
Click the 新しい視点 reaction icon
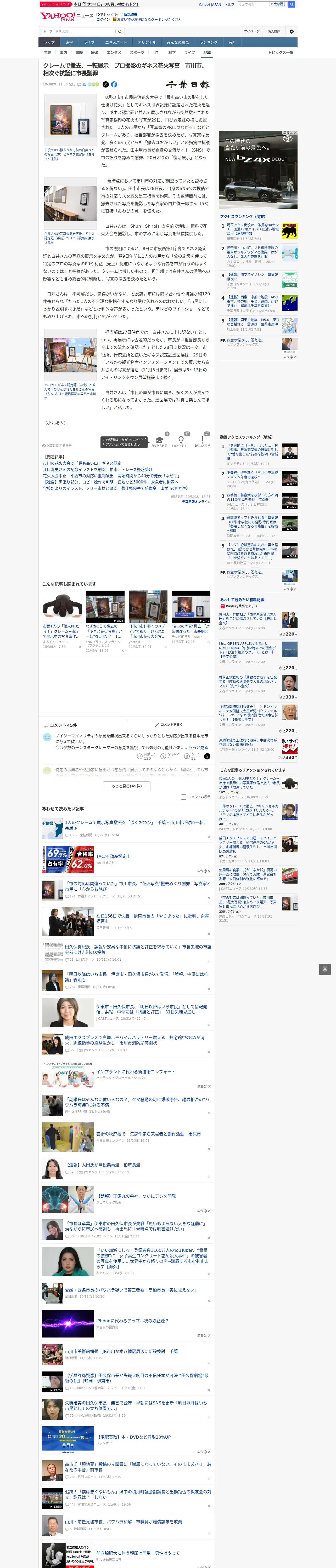coord(203,440)
